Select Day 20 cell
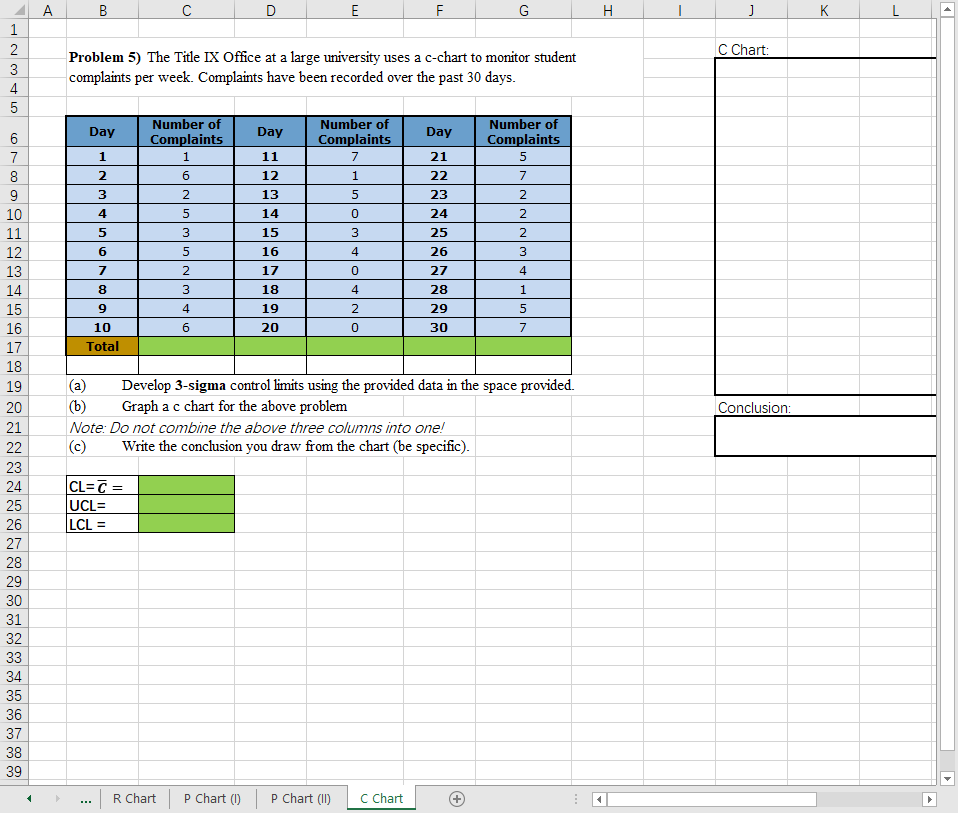This screenshot has width=958, height=813. click(270, 327)
